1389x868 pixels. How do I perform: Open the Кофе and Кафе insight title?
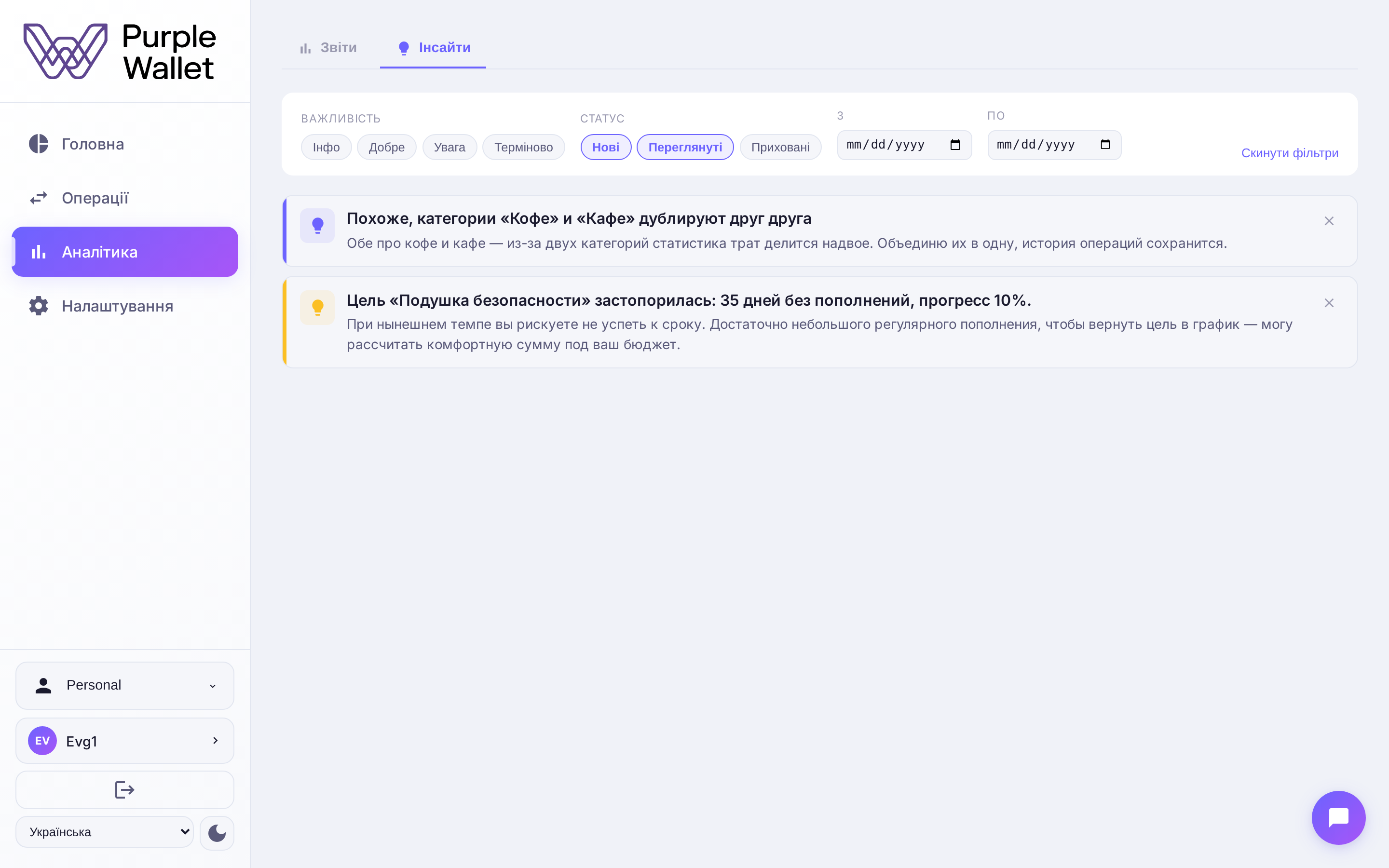pos(579,219)
